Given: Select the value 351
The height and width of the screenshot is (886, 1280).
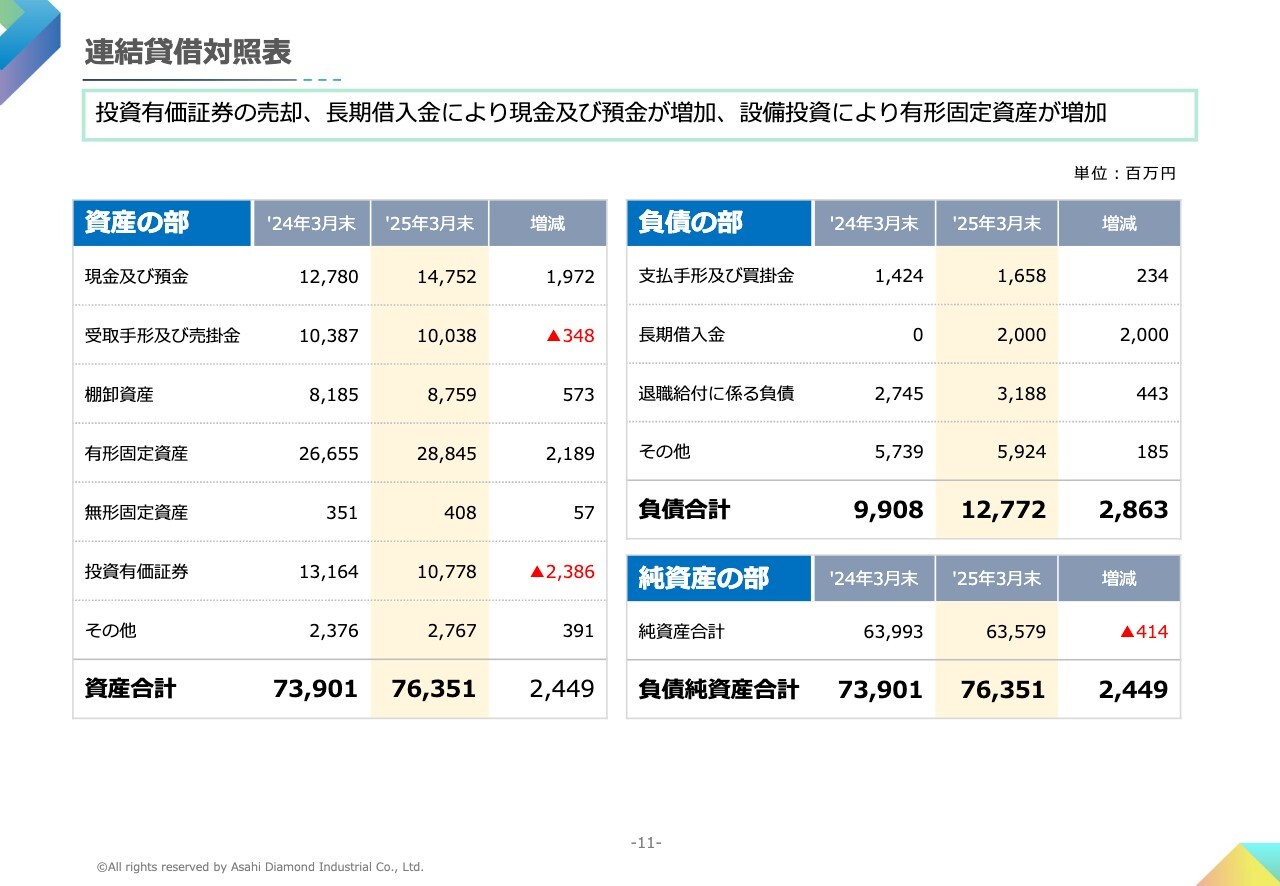Looking at the screenshot, I should point(342,513).
